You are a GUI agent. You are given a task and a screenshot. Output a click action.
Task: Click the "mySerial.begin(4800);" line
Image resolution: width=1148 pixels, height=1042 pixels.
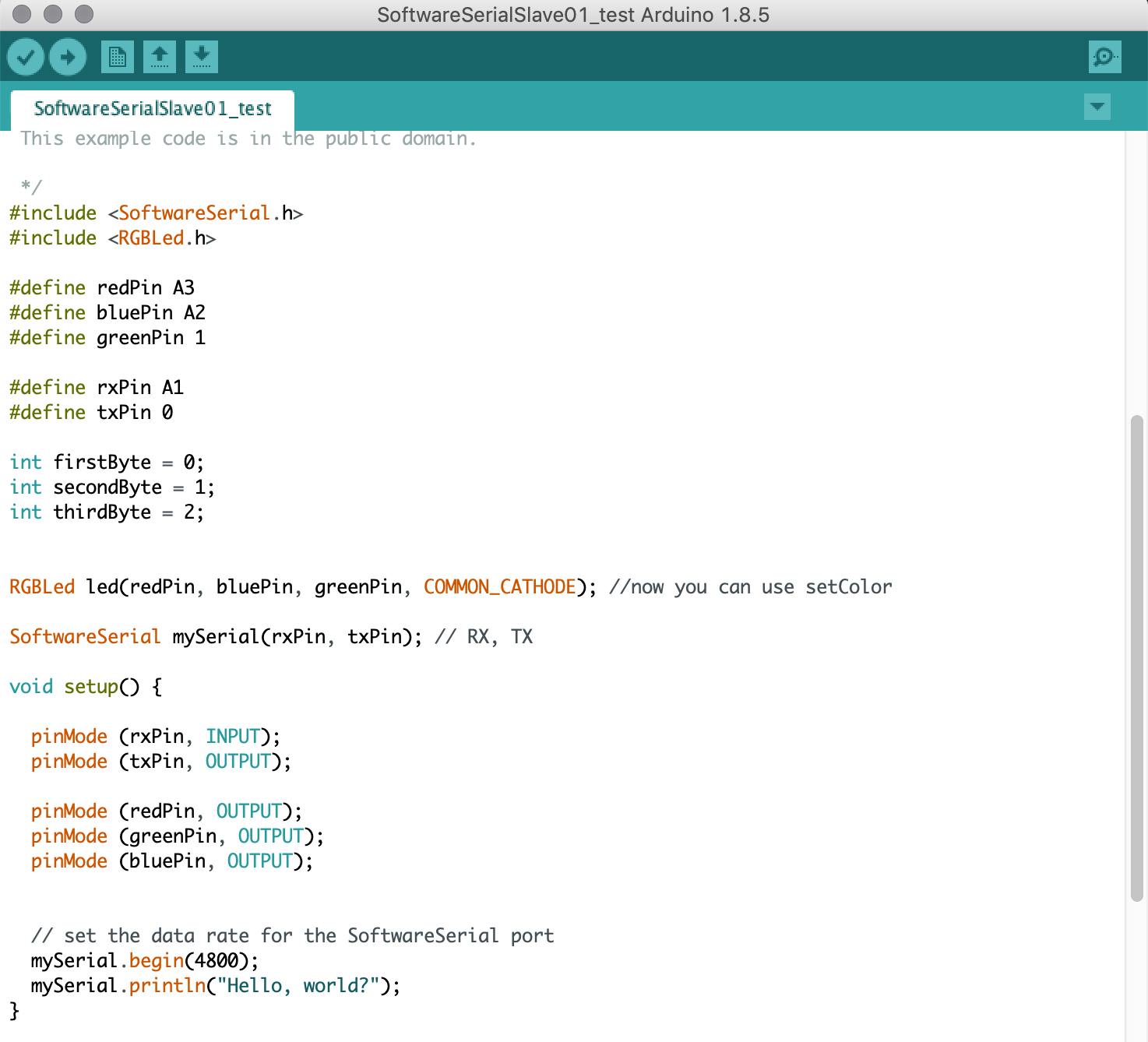pos(145,961)
